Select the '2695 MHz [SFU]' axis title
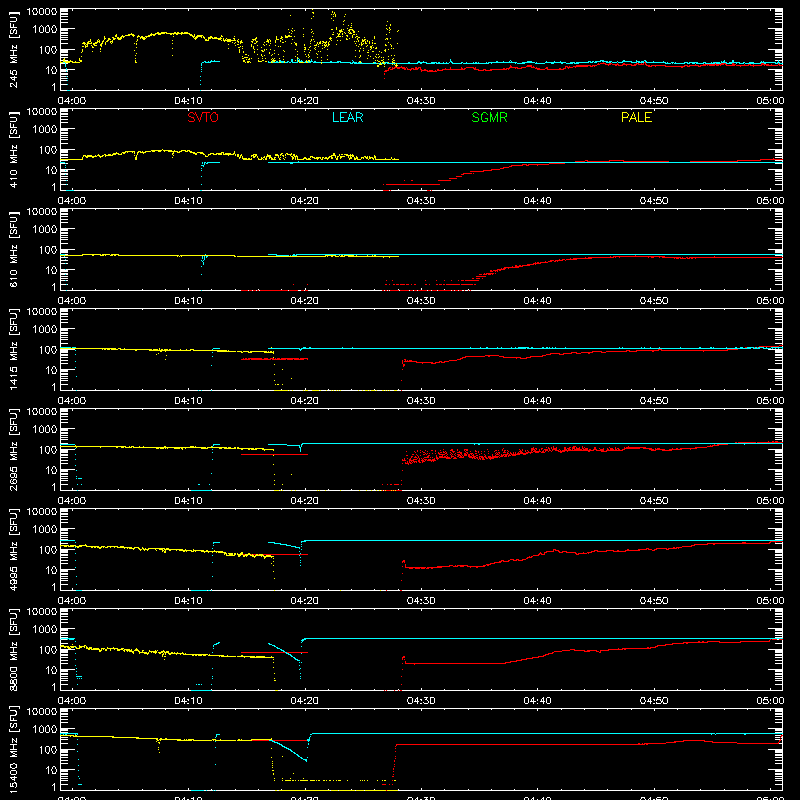 pyautogui.click(x=13, y=449)
